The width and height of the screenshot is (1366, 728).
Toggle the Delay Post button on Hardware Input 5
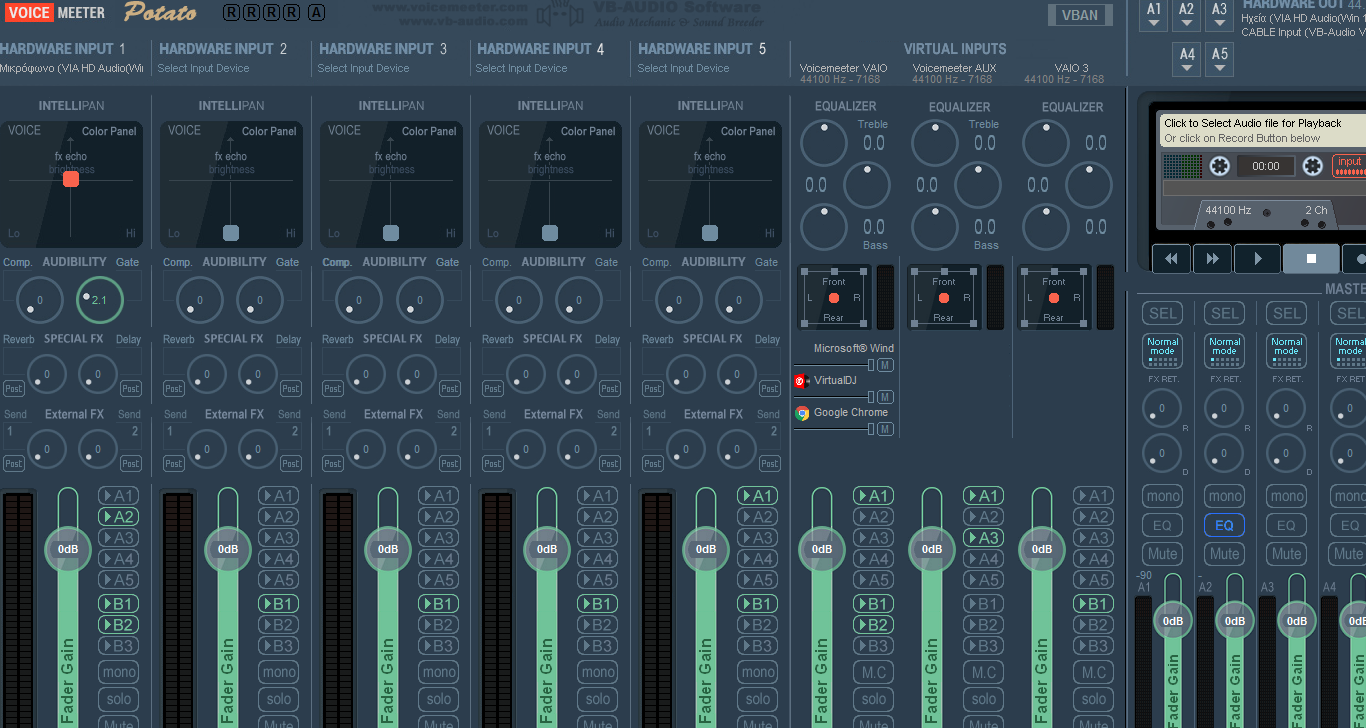click(769, 388)
